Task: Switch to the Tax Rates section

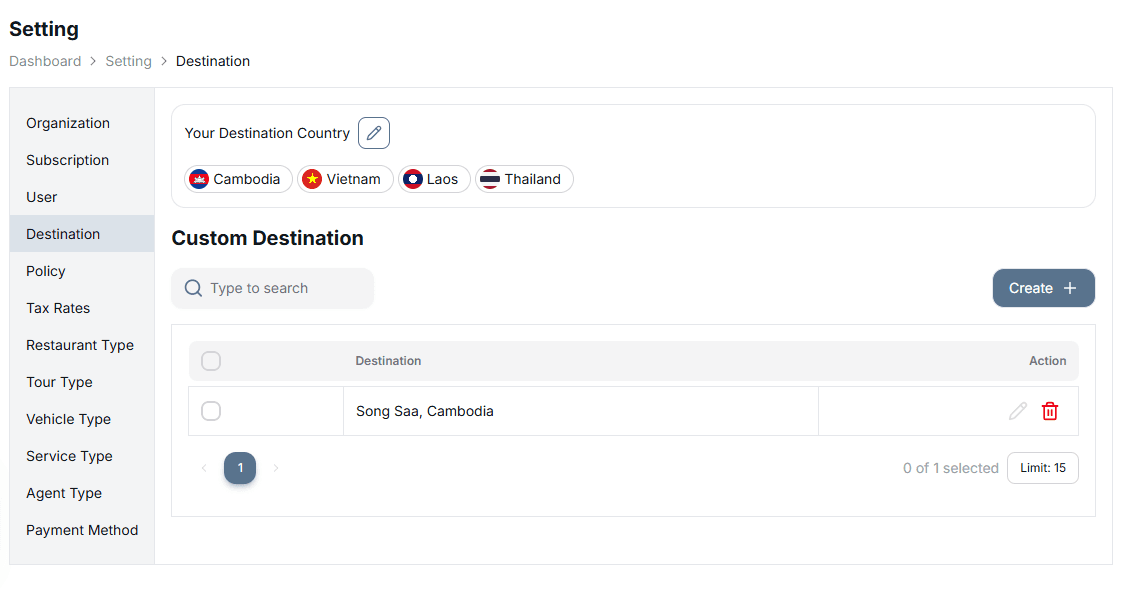Action: 56,307
